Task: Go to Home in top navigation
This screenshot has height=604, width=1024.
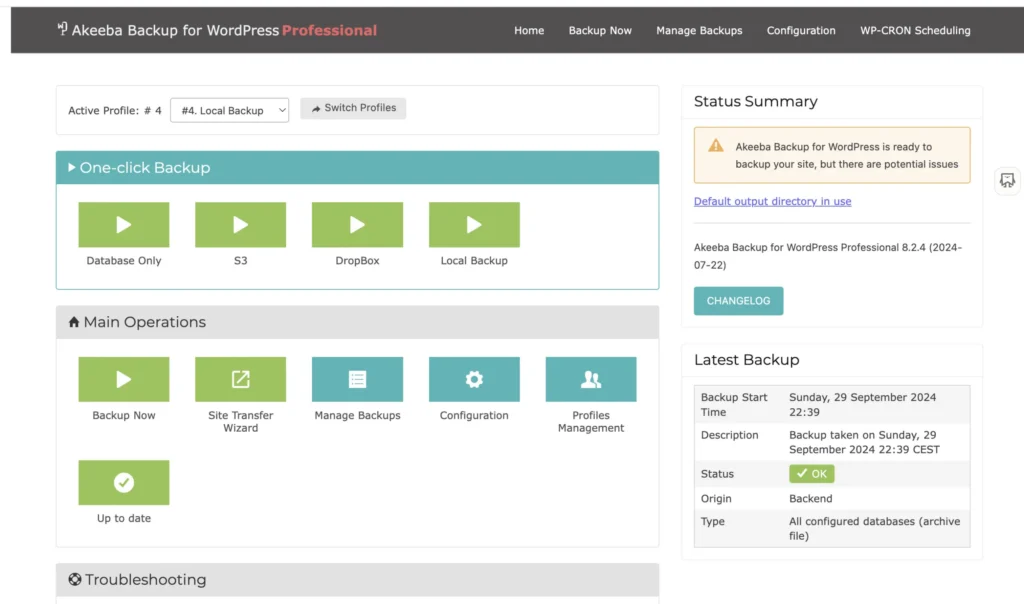Action: pos(529,30)
